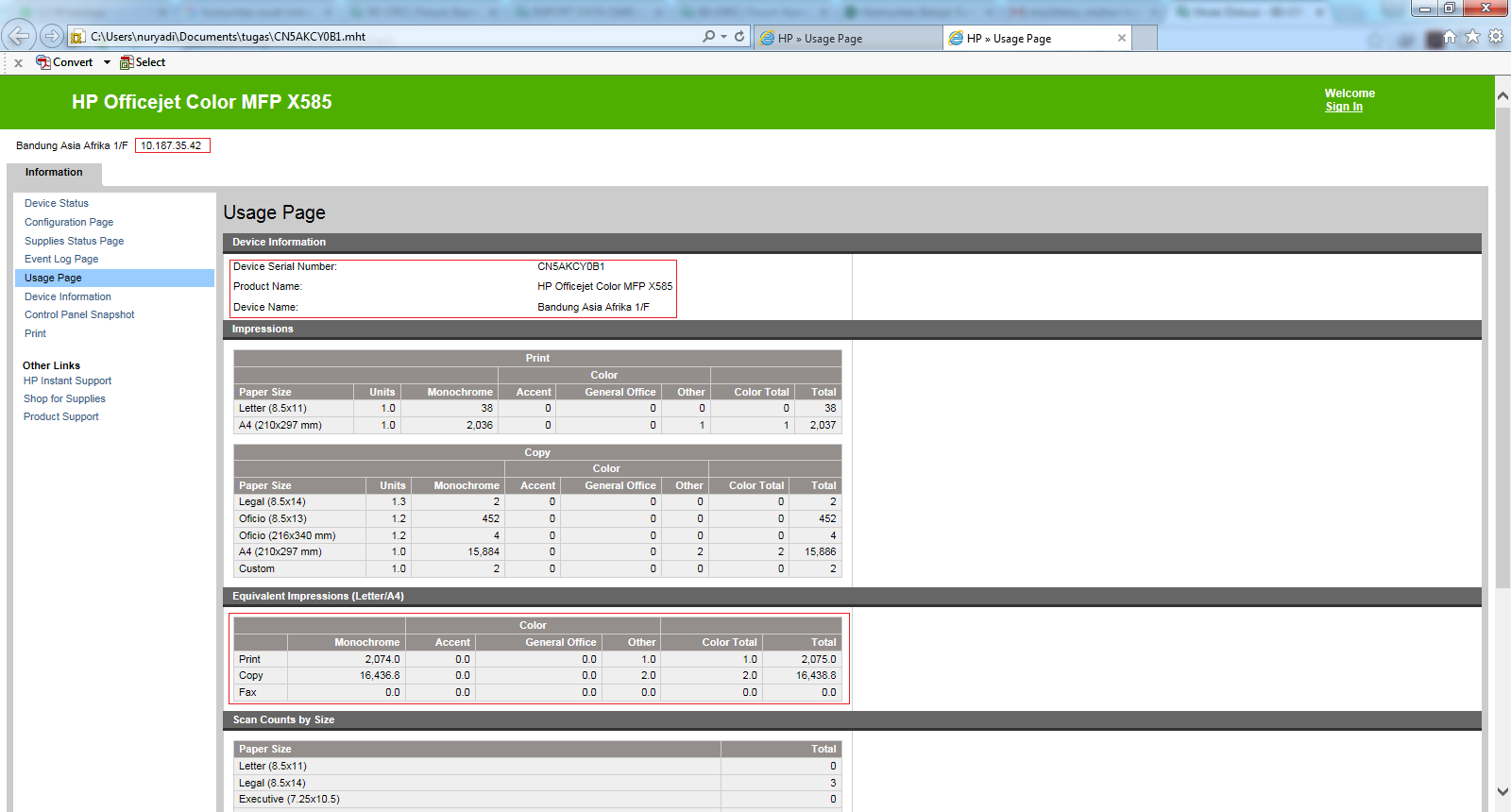This screenshot has width=1511, height=812.
Task: Click the browser Back arrow button
Action: [x=19, y=36]
